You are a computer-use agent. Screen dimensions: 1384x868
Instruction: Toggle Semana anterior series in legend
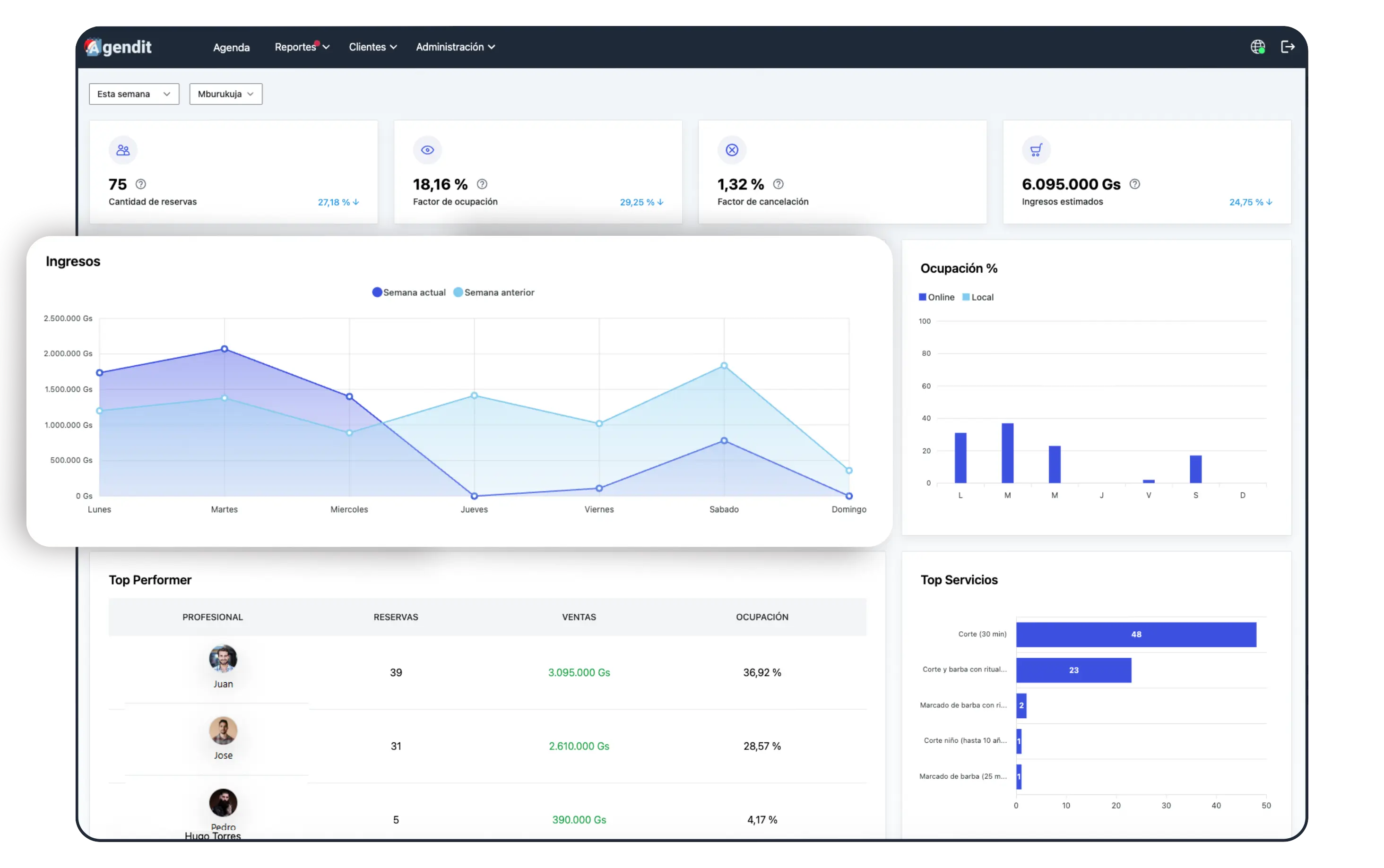tap(494, 292)
